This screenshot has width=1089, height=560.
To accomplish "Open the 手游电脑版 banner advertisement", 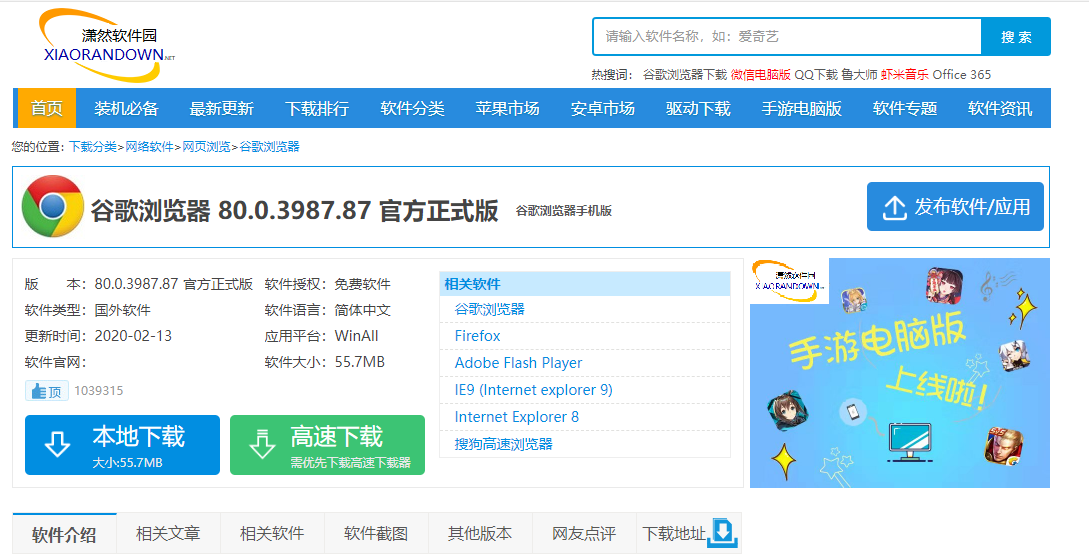I will 899,372.
